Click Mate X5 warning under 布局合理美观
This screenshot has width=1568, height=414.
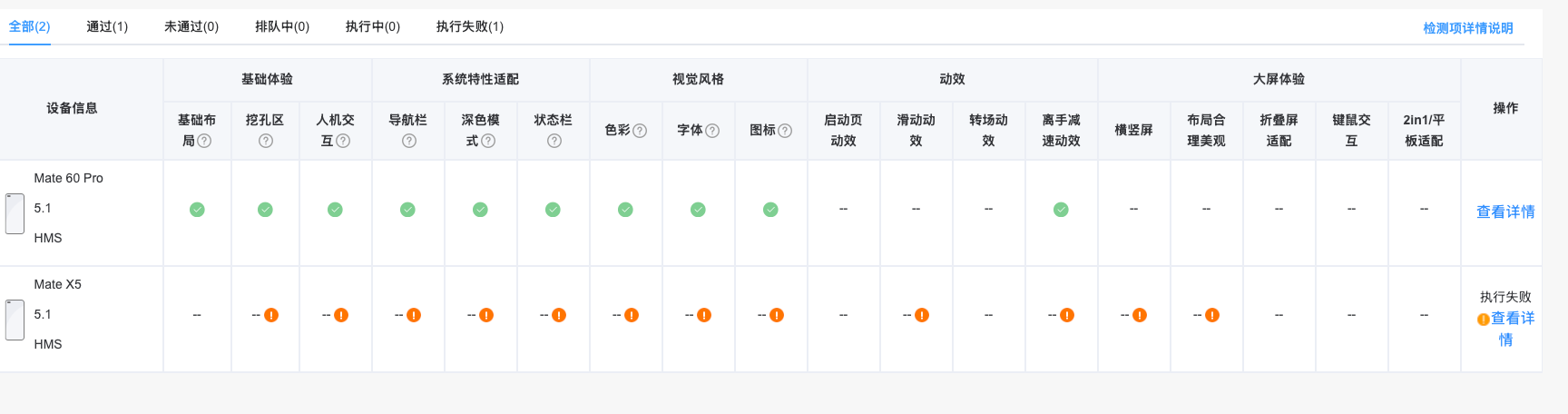click(x=1212, y=315)
